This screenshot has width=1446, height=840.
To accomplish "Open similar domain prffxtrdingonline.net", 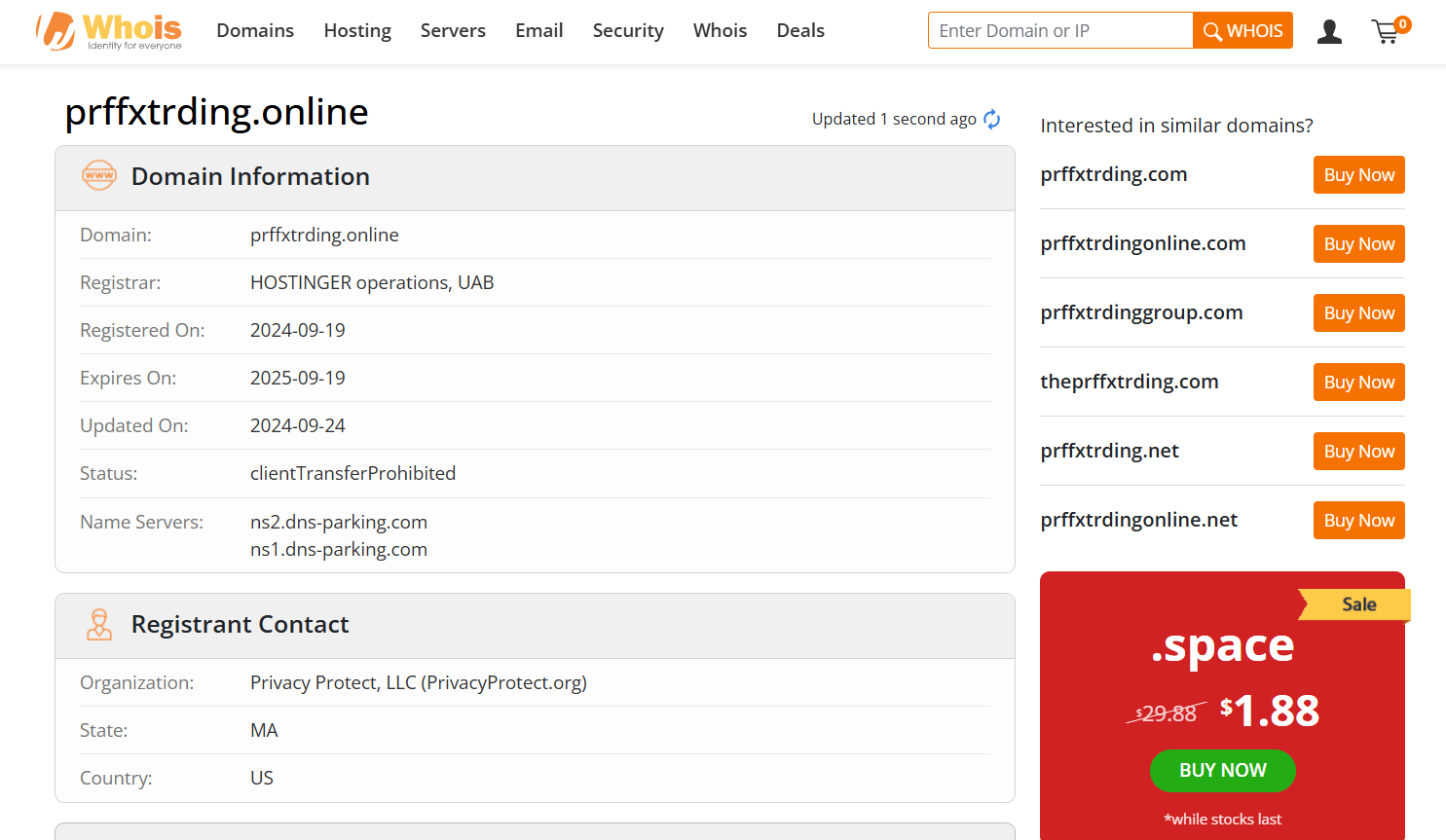I will click(x=1138, y=520).
